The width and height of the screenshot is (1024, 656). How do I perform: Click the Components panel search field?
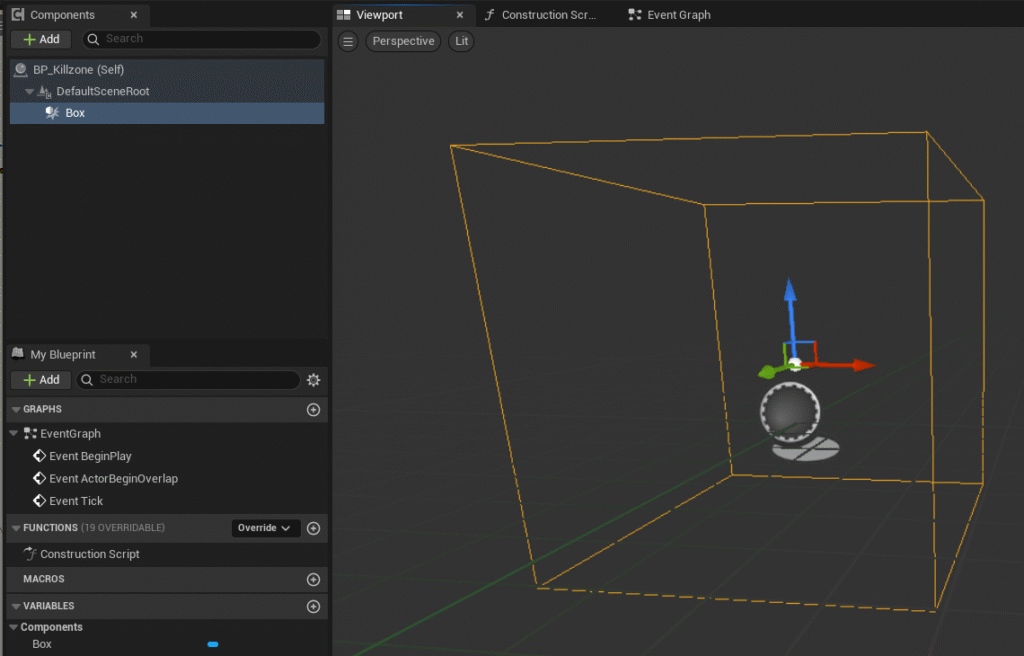(x=210, y=39)
